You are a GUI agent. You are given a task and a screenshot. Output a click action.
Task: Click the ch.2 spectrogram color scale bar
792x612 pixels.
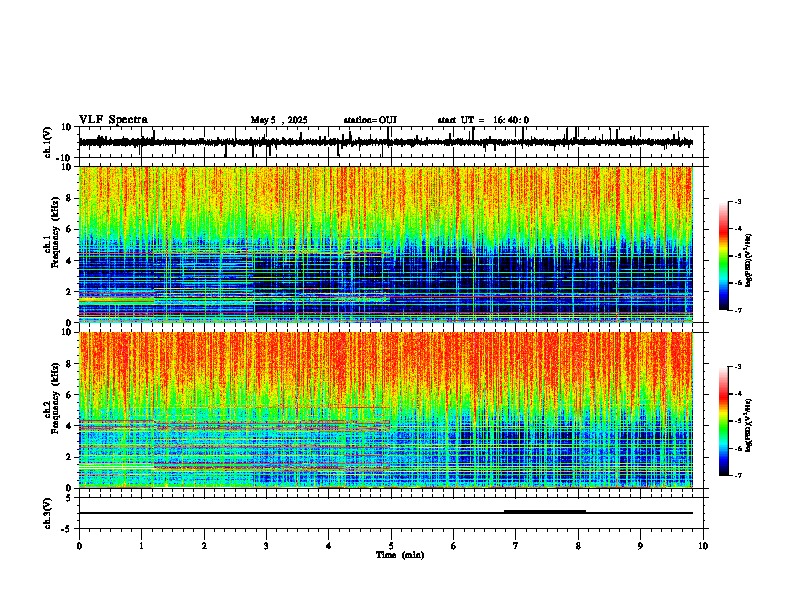723,421
